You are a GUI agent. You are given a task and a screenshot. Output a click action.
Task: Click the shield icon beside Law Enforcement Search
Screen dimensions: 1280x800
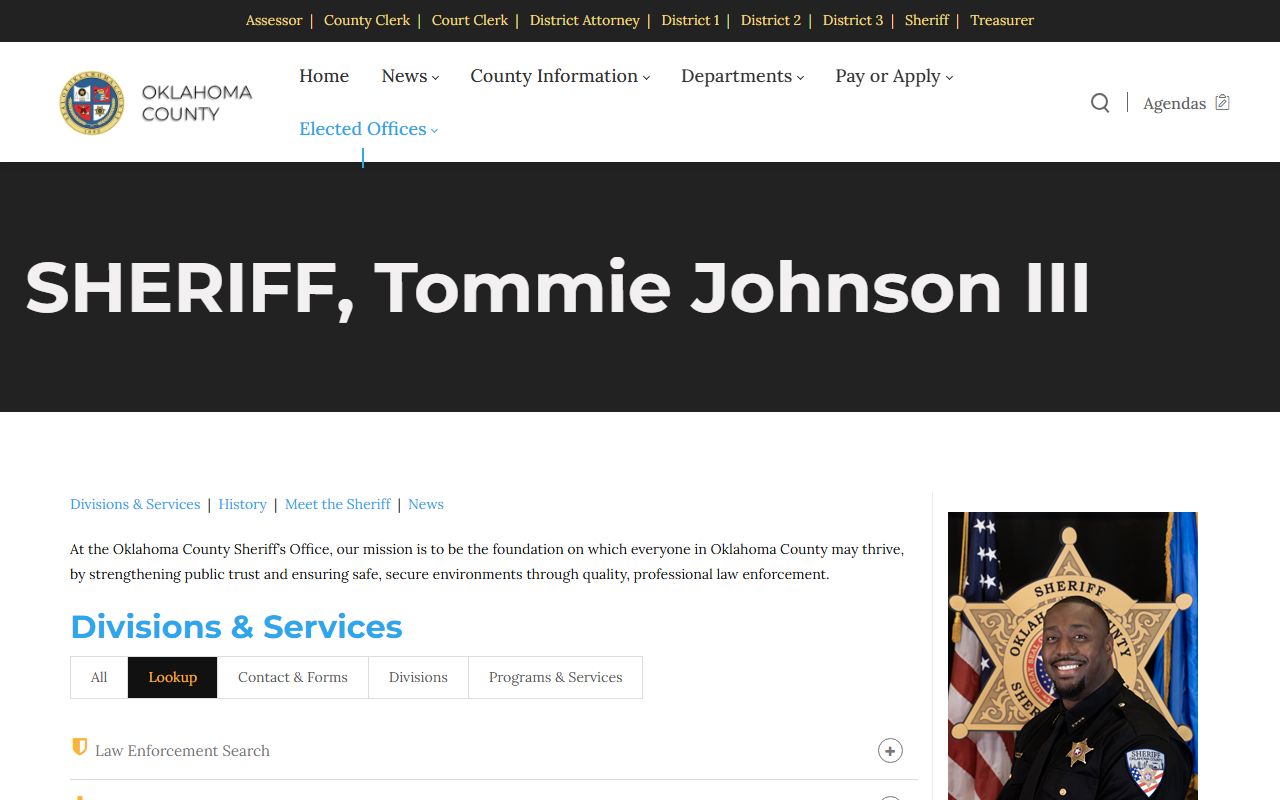[x=80, y=747]
